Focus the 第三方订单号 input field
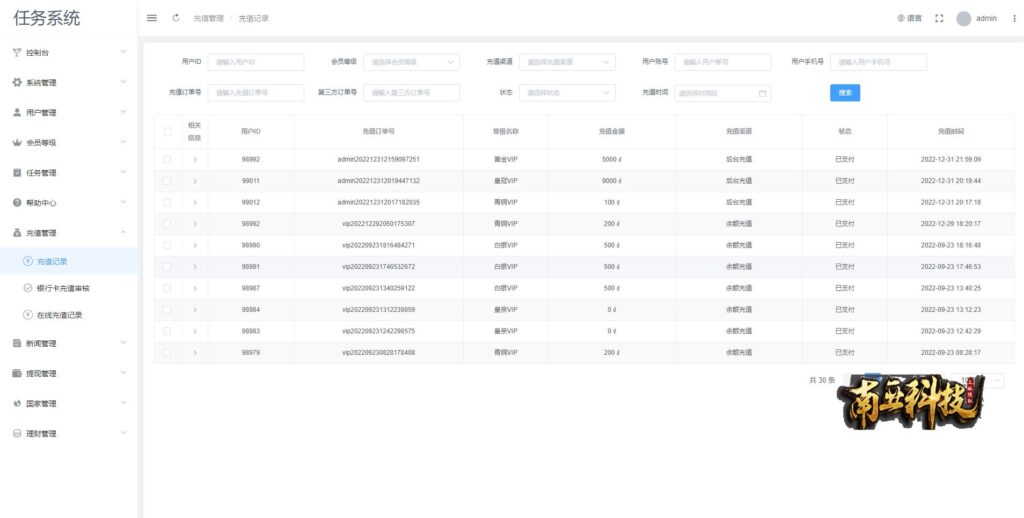This screenshot has width=1024, height=518. coord(411,93)
